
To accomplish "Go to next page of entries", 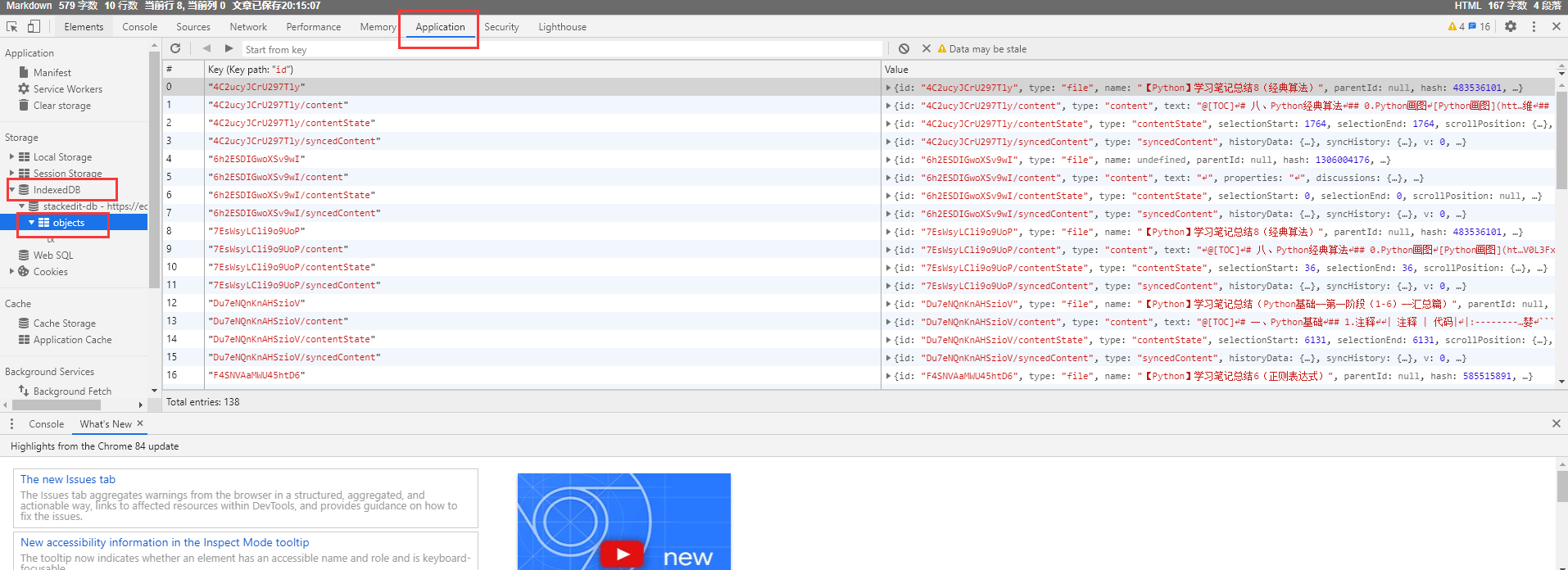I will [229, 48].
